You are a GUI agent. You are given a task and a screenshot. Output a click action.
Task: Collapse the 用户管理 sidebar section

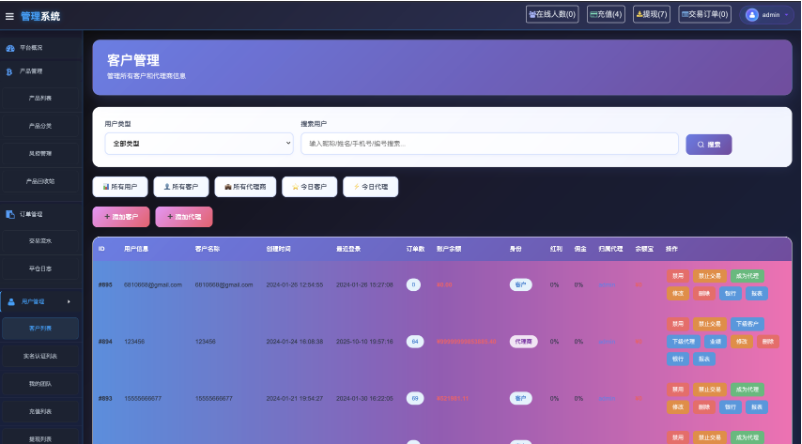click(40, 301)
